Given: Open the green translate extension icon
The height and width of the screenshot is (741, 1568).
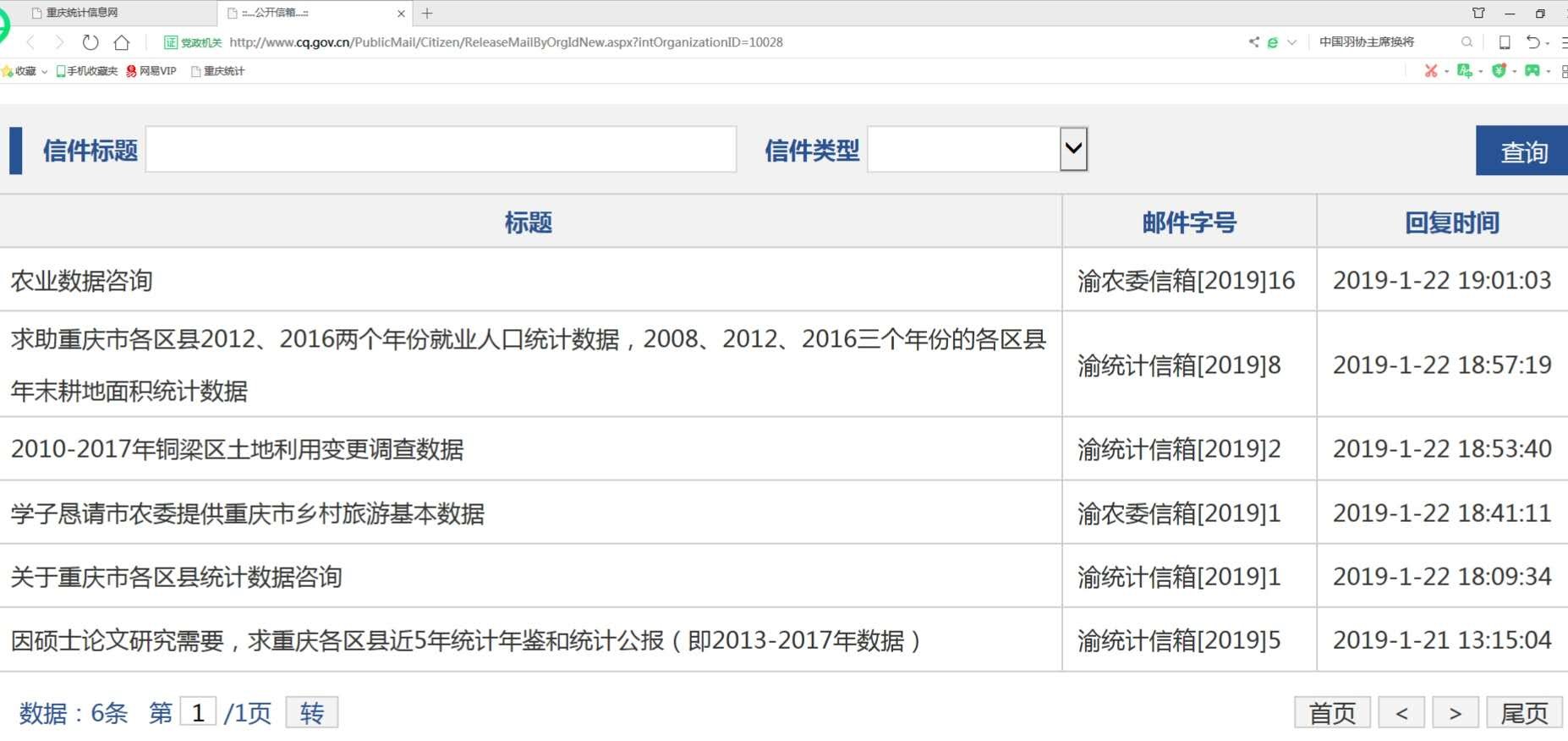Looking at the screenshot, I should pos(1464,71).
